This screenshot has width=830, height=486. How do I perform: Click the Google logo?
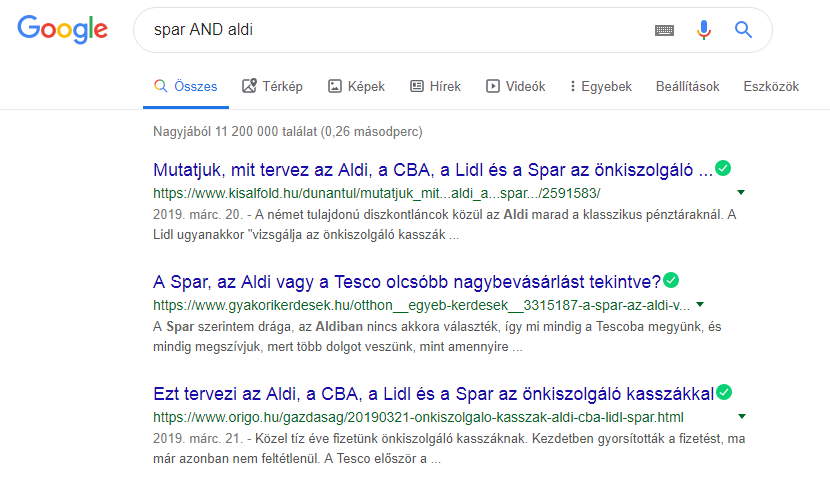point(62,30)
